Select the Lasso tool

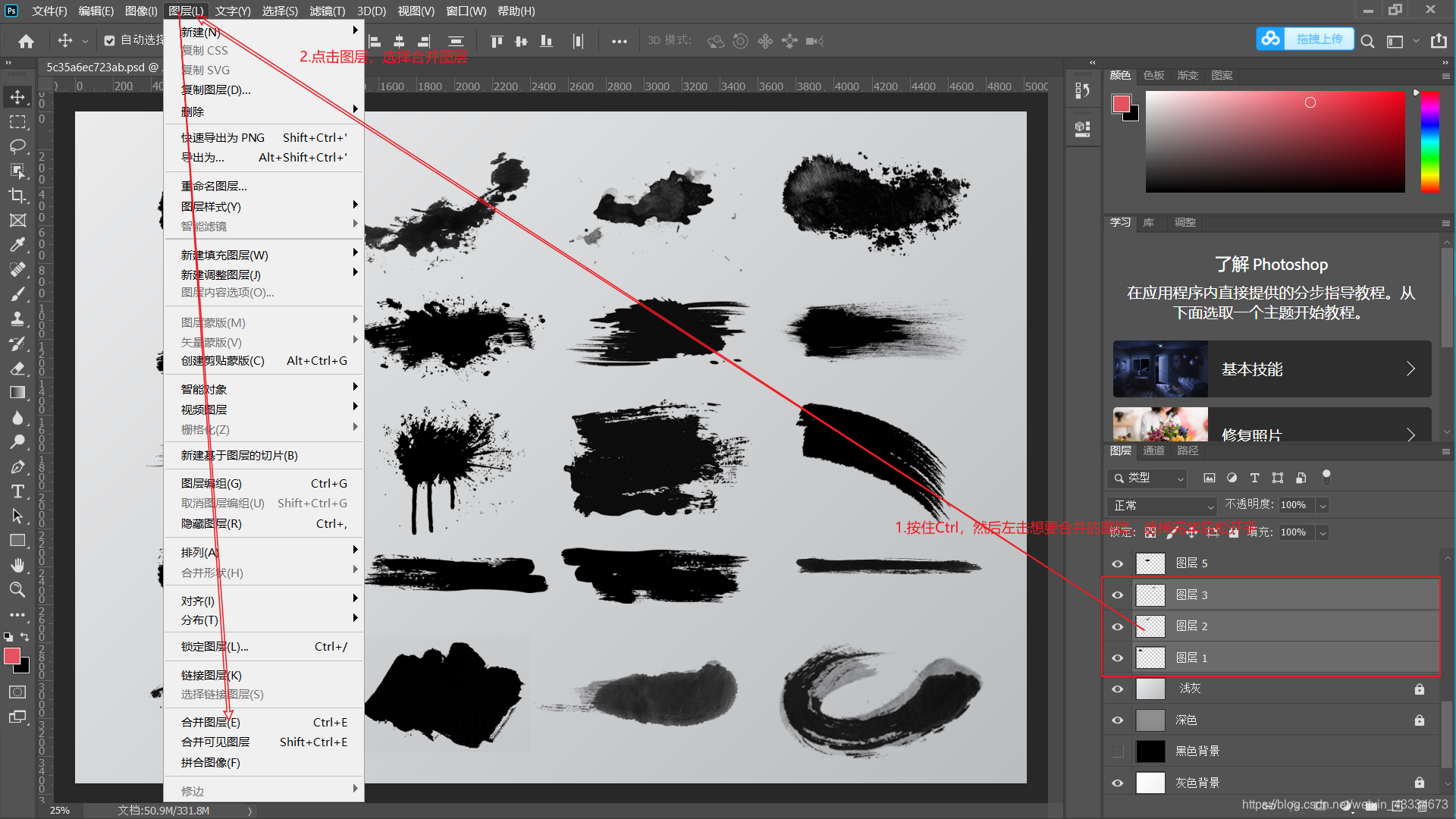click(17, 146)
